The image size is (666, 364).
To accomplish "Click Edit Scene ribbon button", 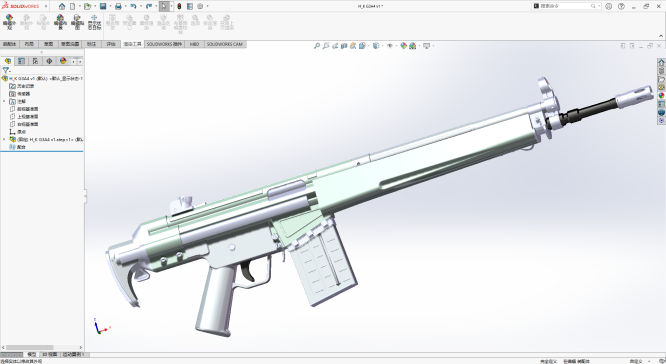I will pyautogui.click(x=60, y=22).
